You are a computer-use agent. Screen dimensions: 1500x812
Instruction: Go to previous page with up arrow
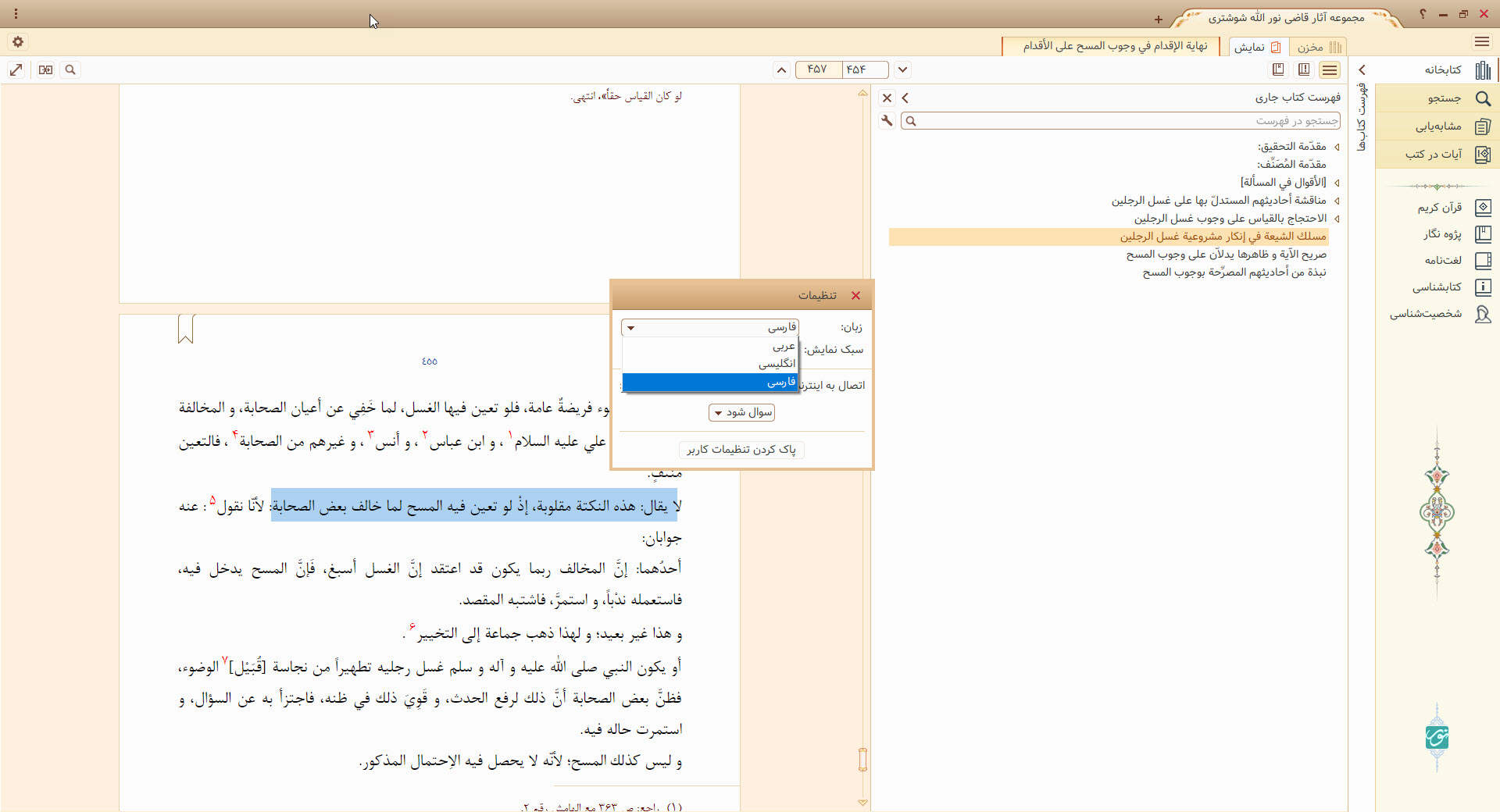781,69
